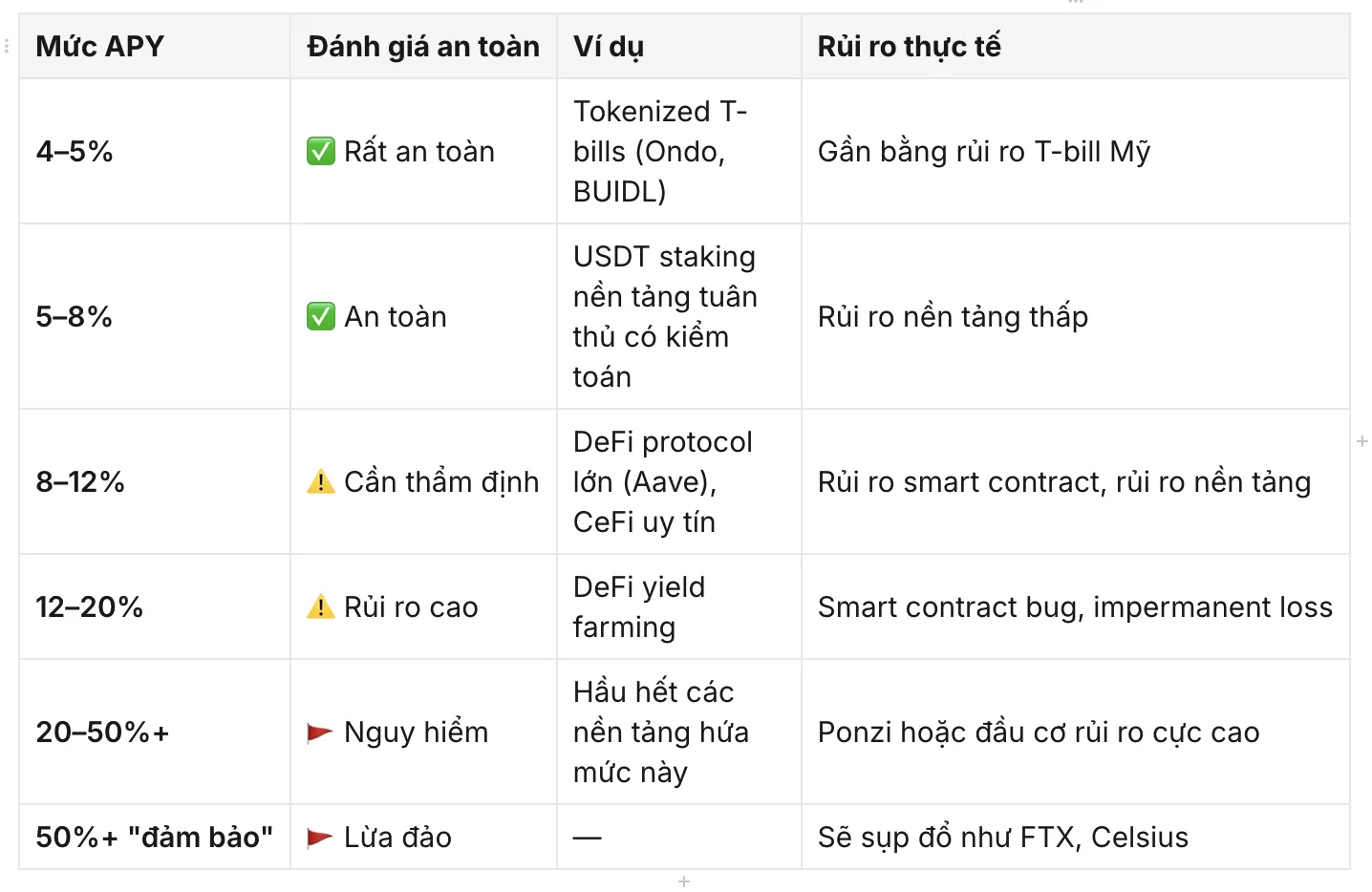
Task: Select the Ví dụ column header
Action: pos(679,46)
